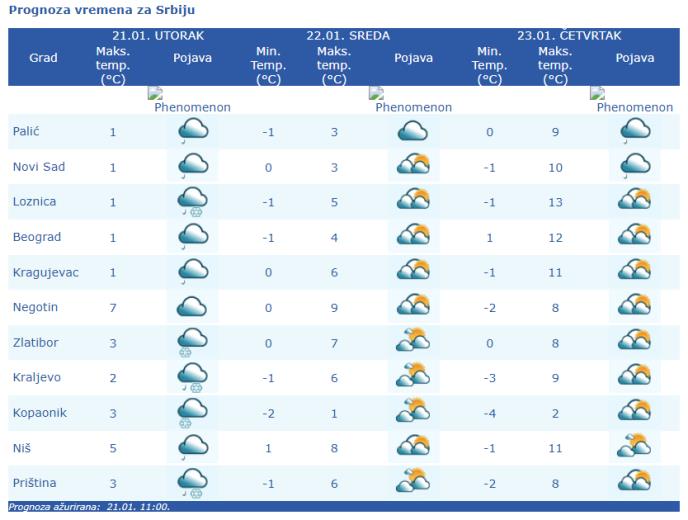
Task: Click Kopaonik Tuesday snow cloud icon
Action: click(193, 413)
